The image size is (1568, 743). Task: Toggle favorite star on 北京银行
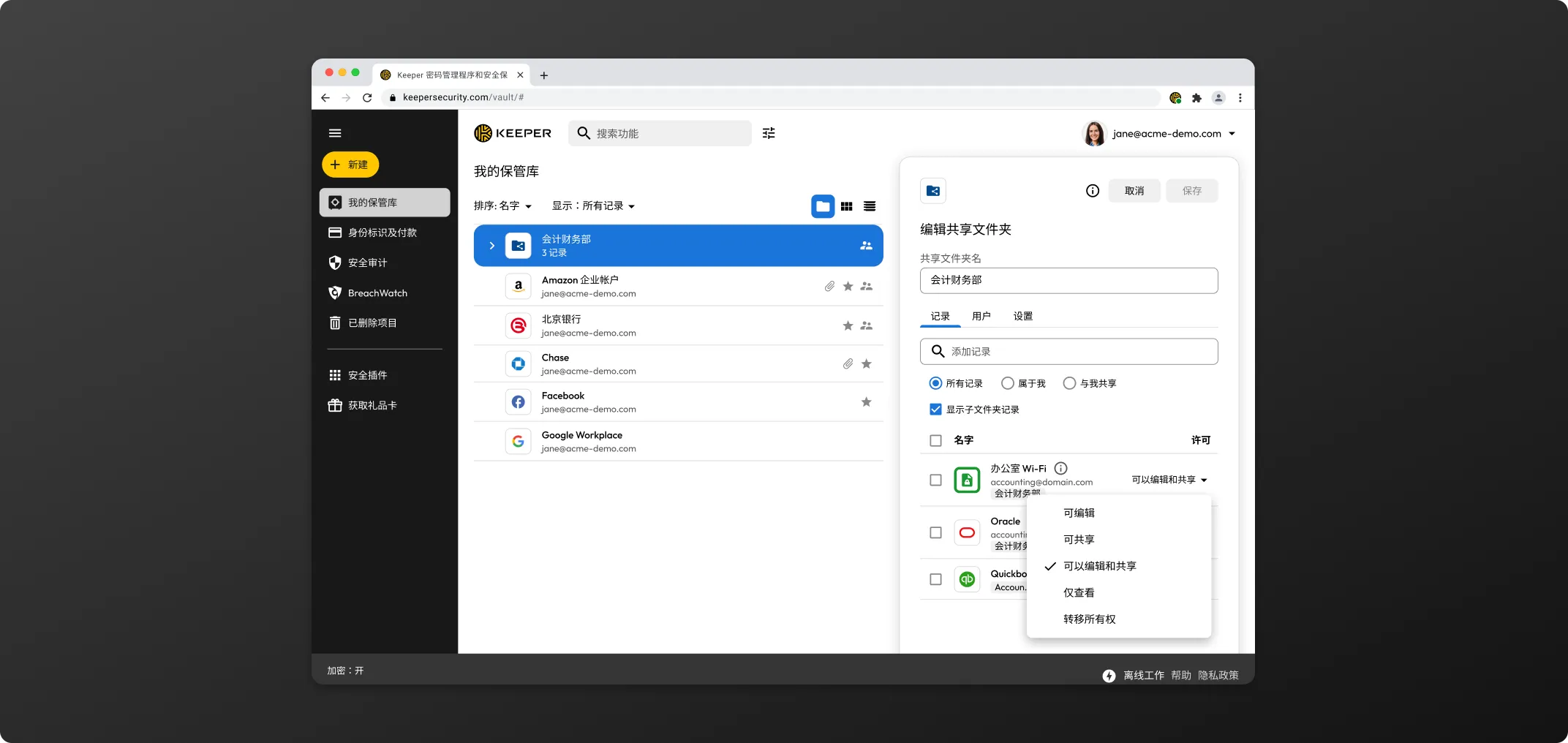pyautogui.click(x=848, y=326)
